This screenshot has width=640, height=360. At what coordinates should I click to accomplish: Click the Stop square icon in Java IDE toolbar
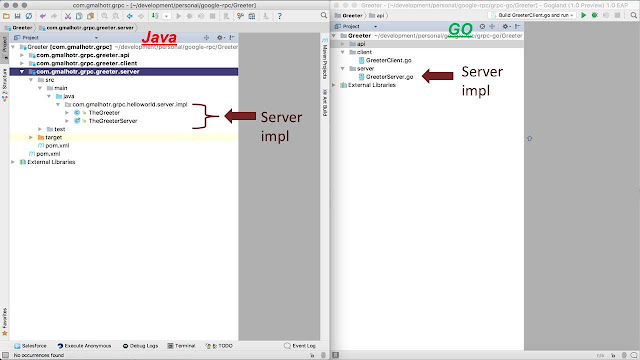(212, 16)
